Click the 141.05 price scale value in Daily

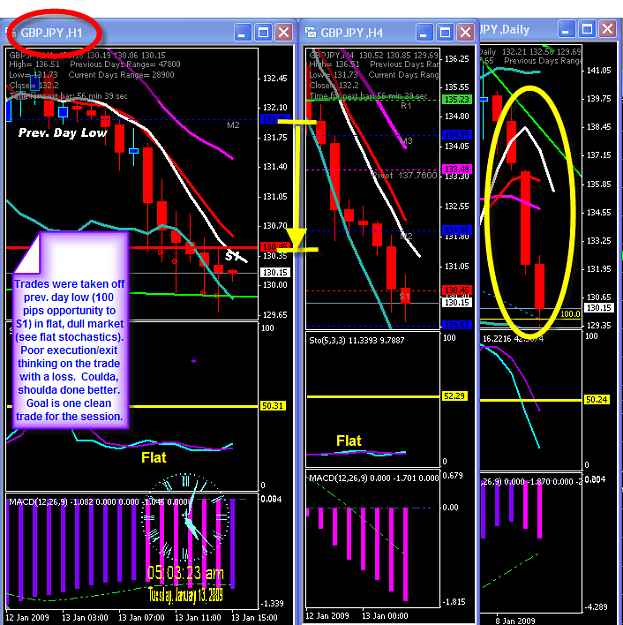click(x=599, y=71)
